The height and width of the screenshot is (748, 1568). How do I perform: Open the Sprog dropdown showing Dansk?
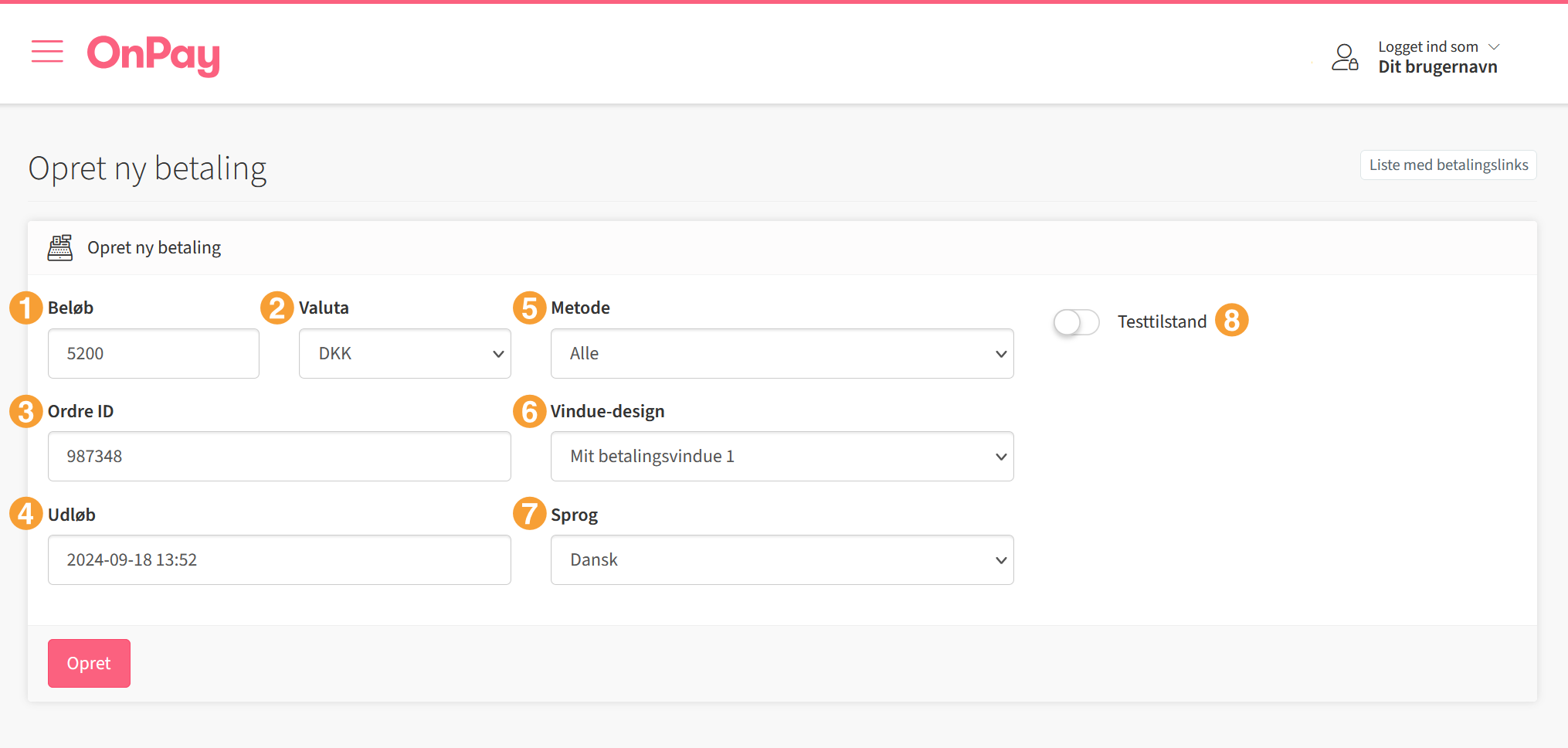click(x=782, y=560)
